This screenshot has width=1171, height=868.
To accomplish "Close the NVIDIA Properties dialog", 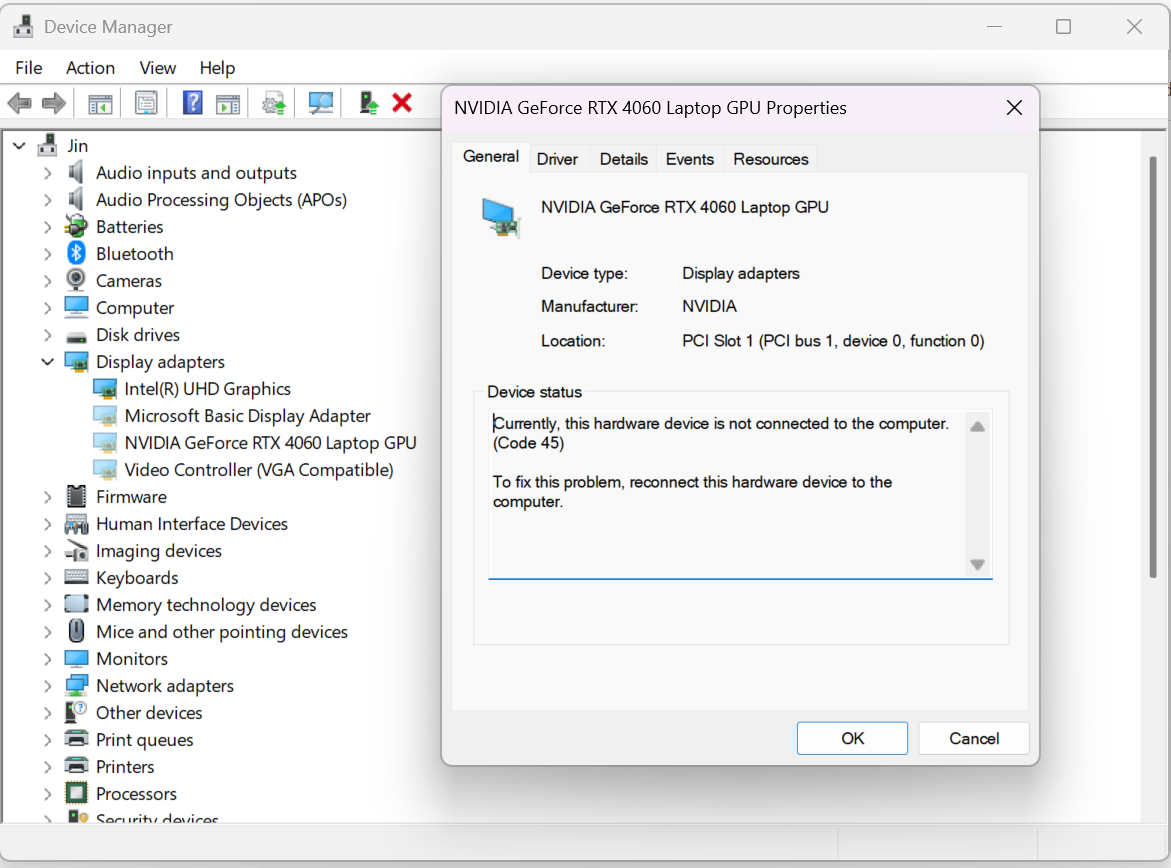I will pos(1014,108).
